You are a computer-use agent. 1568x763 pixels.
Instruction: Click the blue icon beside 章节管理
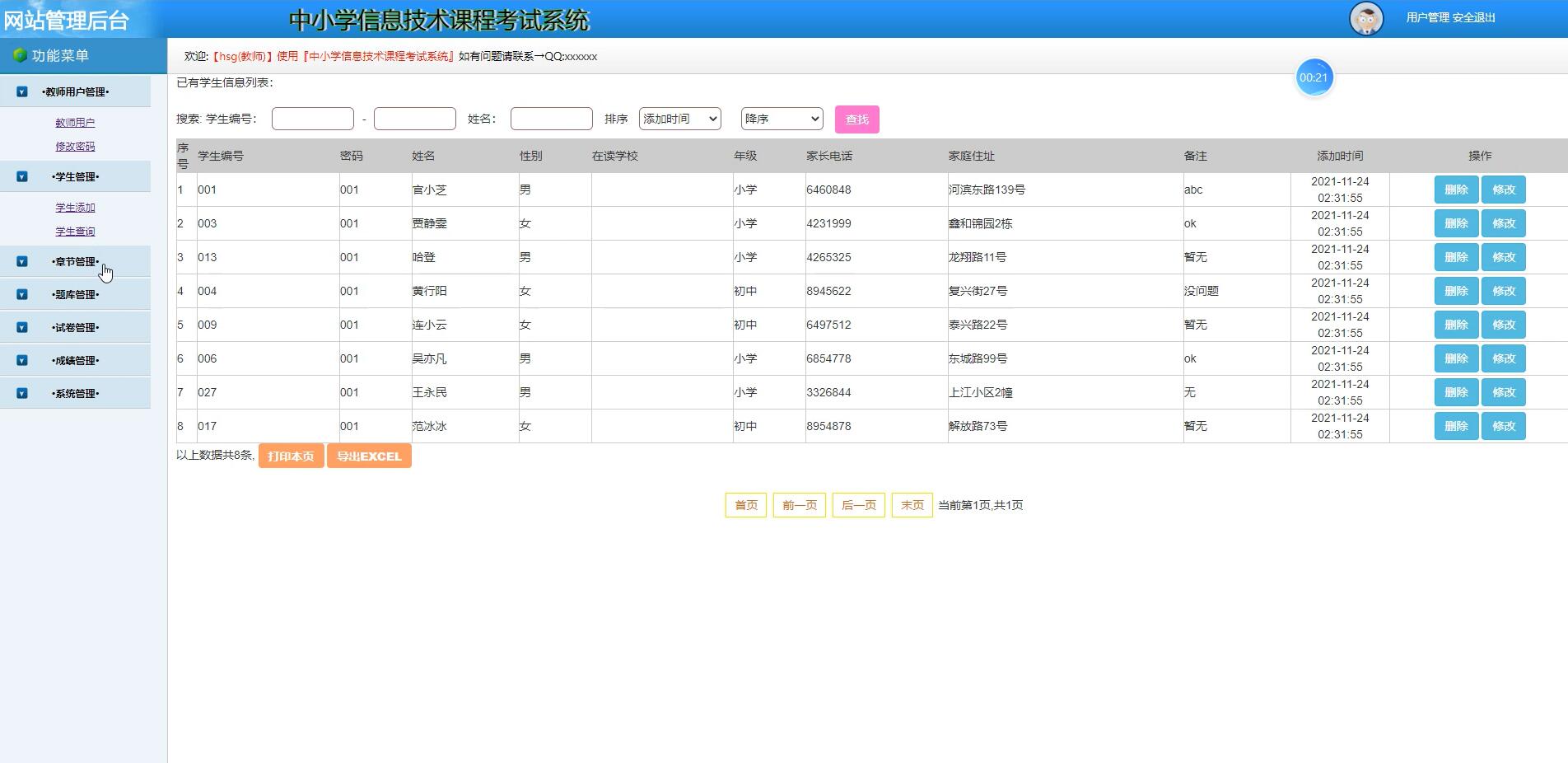(x=21, y=261)
